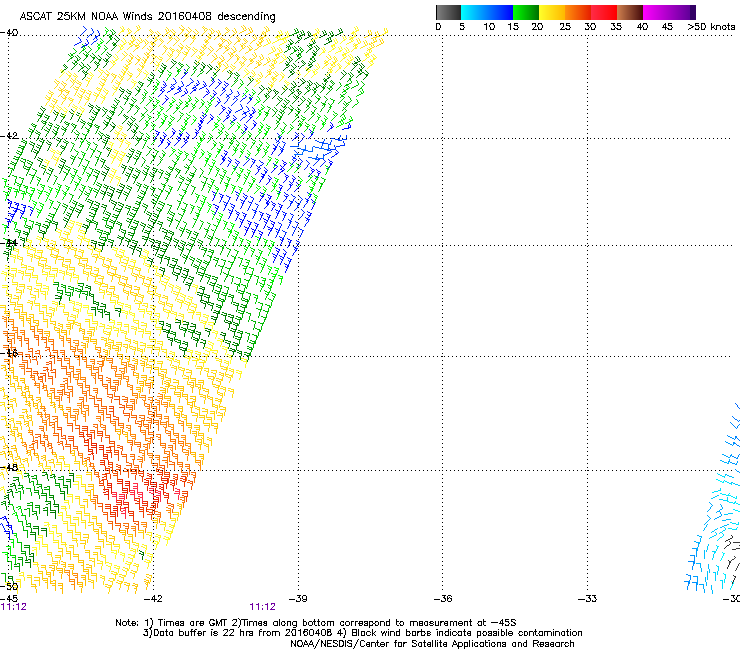This screenshot has width=740, height=650.
Task: Click the '>50 knots' legend label
Action: pyautogui.click(x=711, y=27)
